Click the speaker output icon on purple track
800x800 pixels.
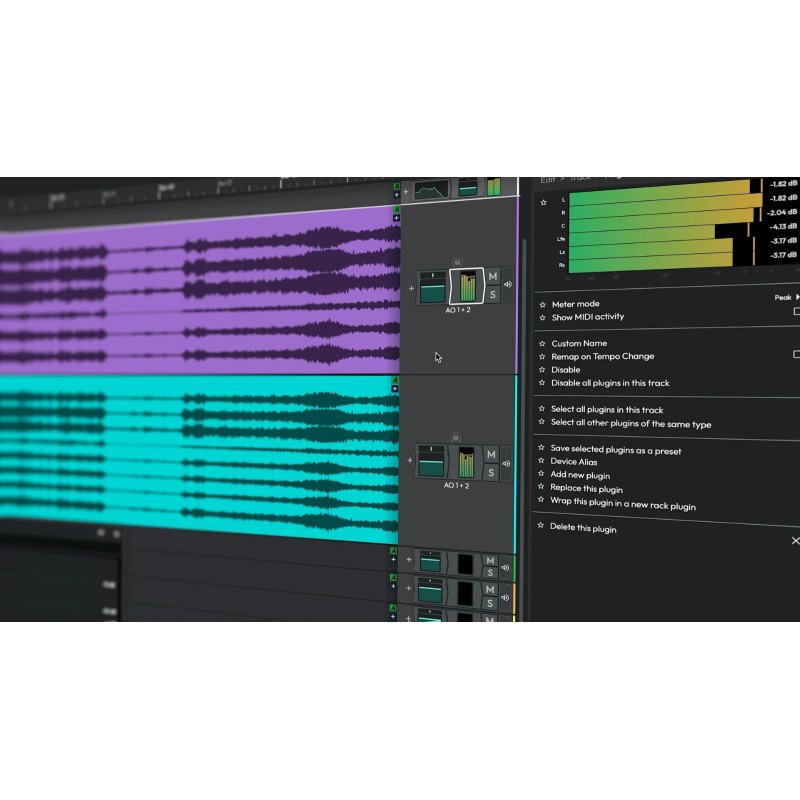tap(508, 284)
